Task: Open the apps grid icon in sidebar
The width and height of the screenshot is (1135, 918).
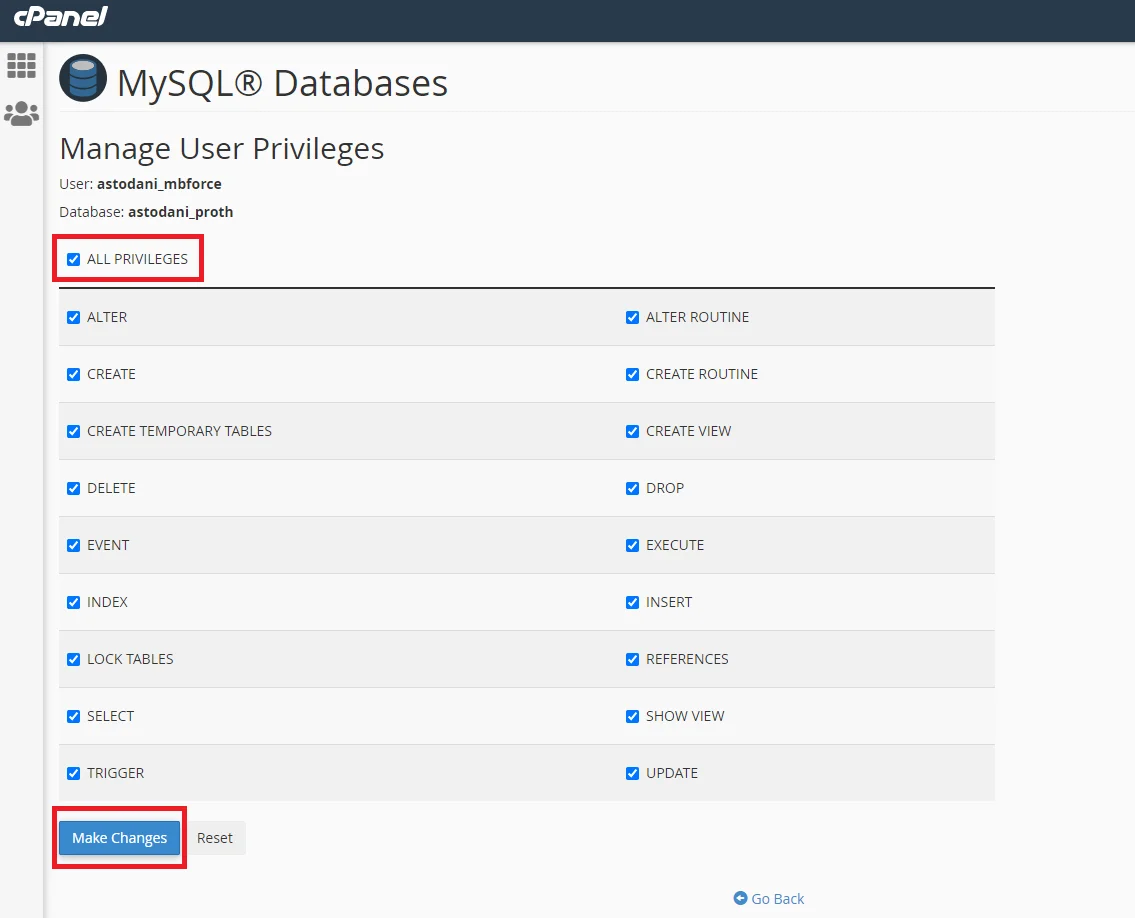Action: coord(21,66)
